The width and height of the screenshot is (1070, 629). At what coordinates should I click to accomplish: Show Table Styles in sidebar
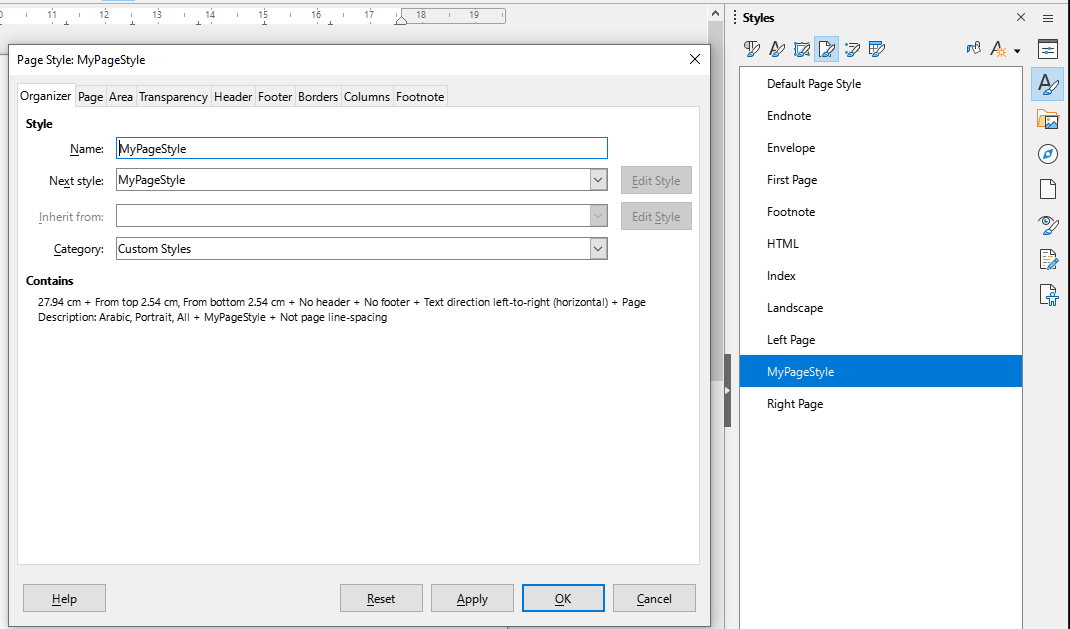(877, 49)
